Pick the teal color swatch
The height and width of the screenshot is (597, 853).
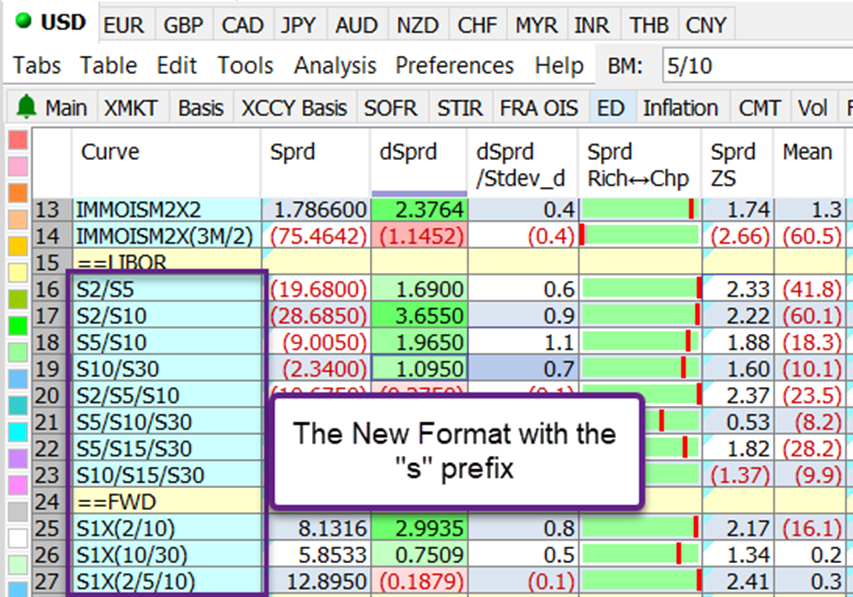coord(18,405)
